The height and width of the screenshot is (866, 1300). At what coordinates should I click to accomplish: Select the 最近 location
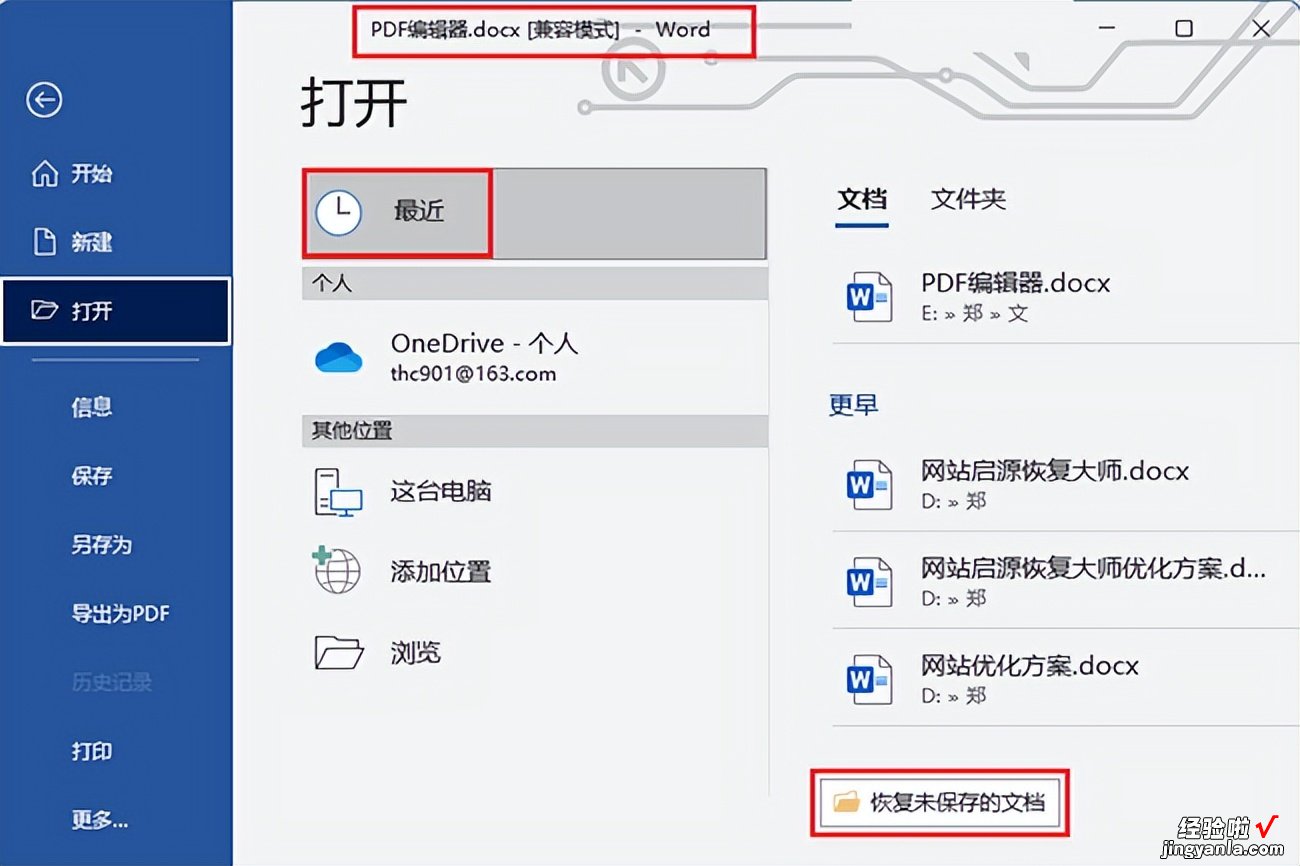534,213
